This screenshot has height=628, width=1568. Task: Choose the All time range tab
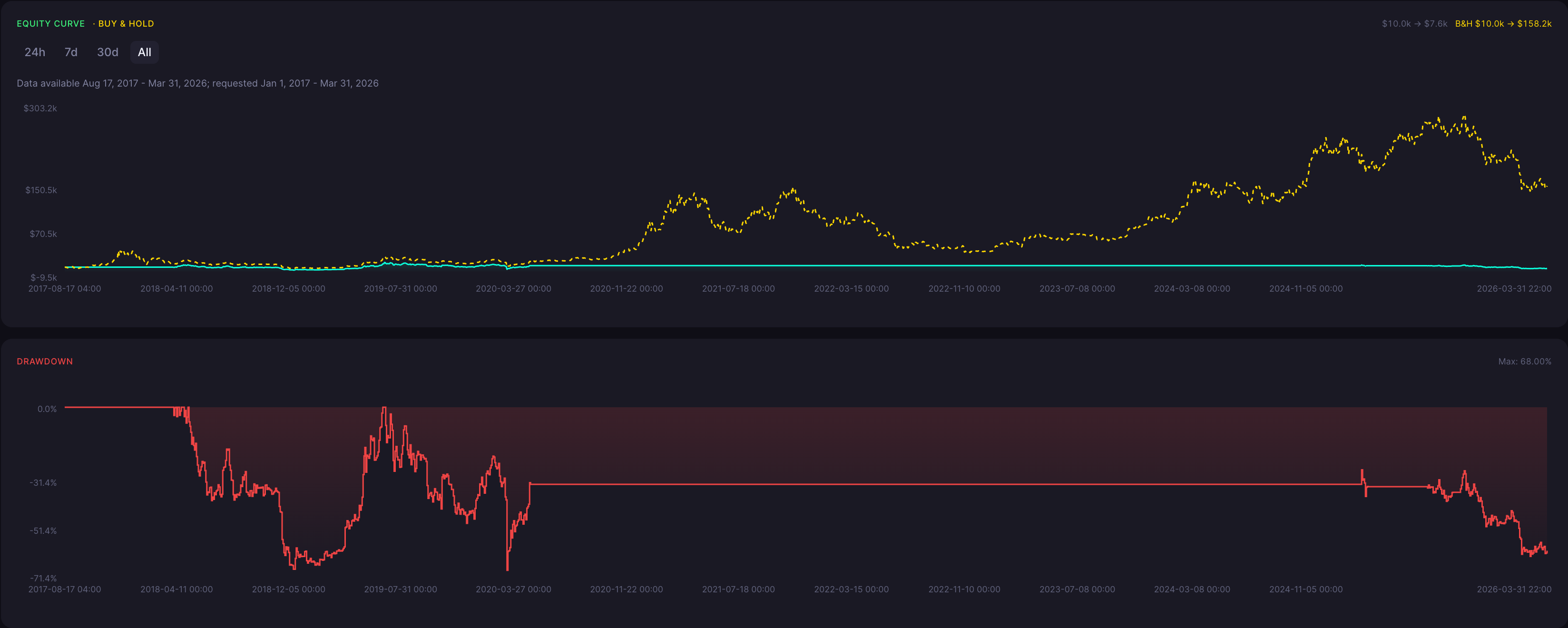click(x=144, y=52)
